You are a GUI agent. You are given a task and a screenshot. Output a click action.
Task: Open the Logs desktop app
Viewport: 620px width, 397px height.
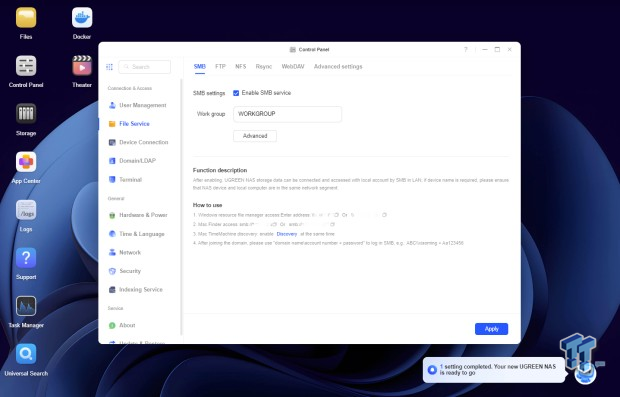(26, 210)
